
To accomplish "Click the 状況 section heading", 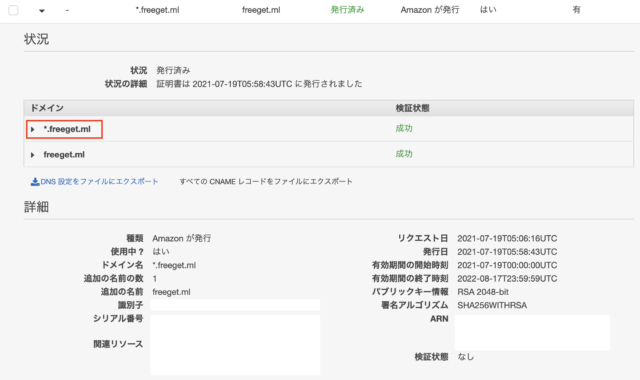I will click(36, 39).
